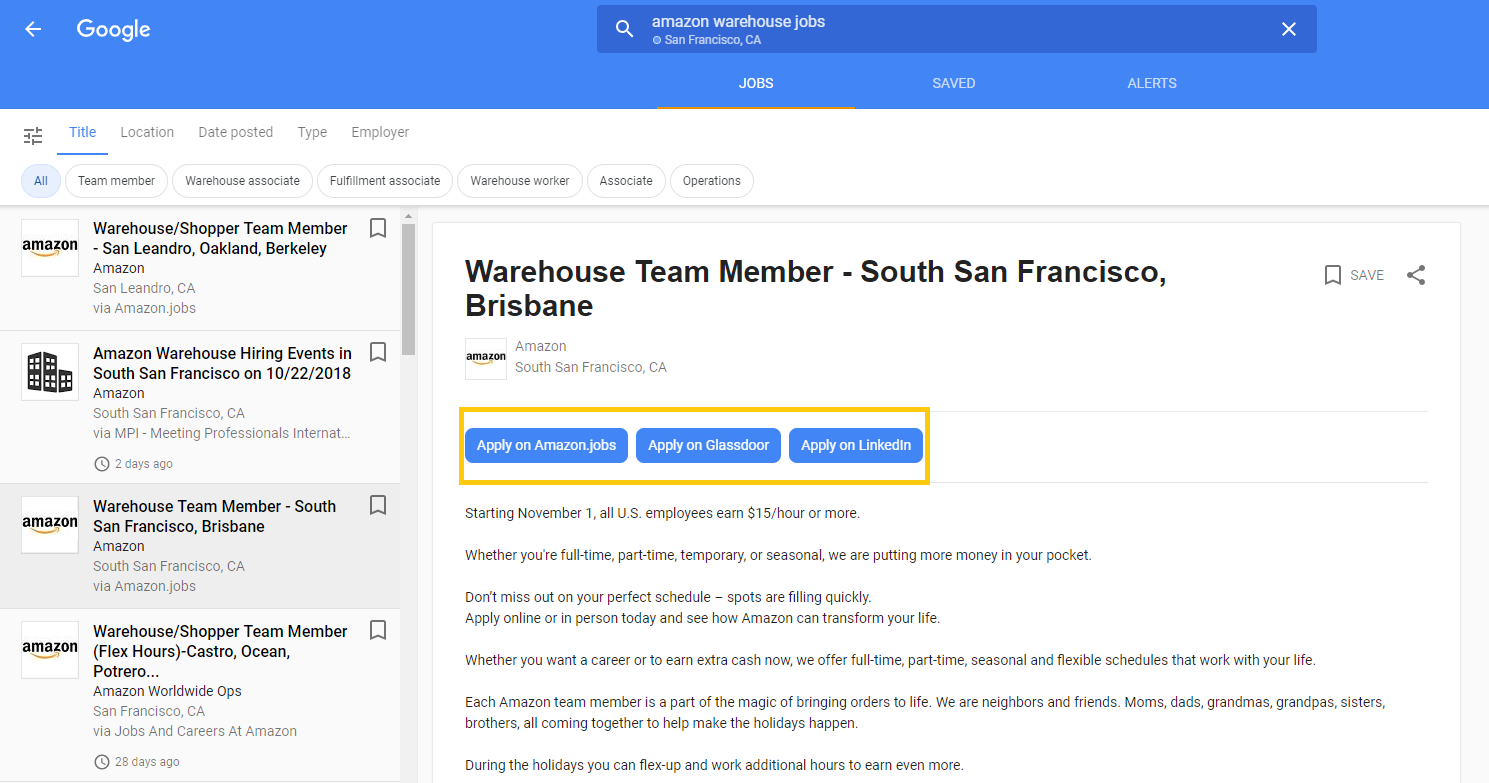Click Amazon logo in job detail header
Image resolution: width=1489 pixels, height=783 pixels.
click(486, 358)
